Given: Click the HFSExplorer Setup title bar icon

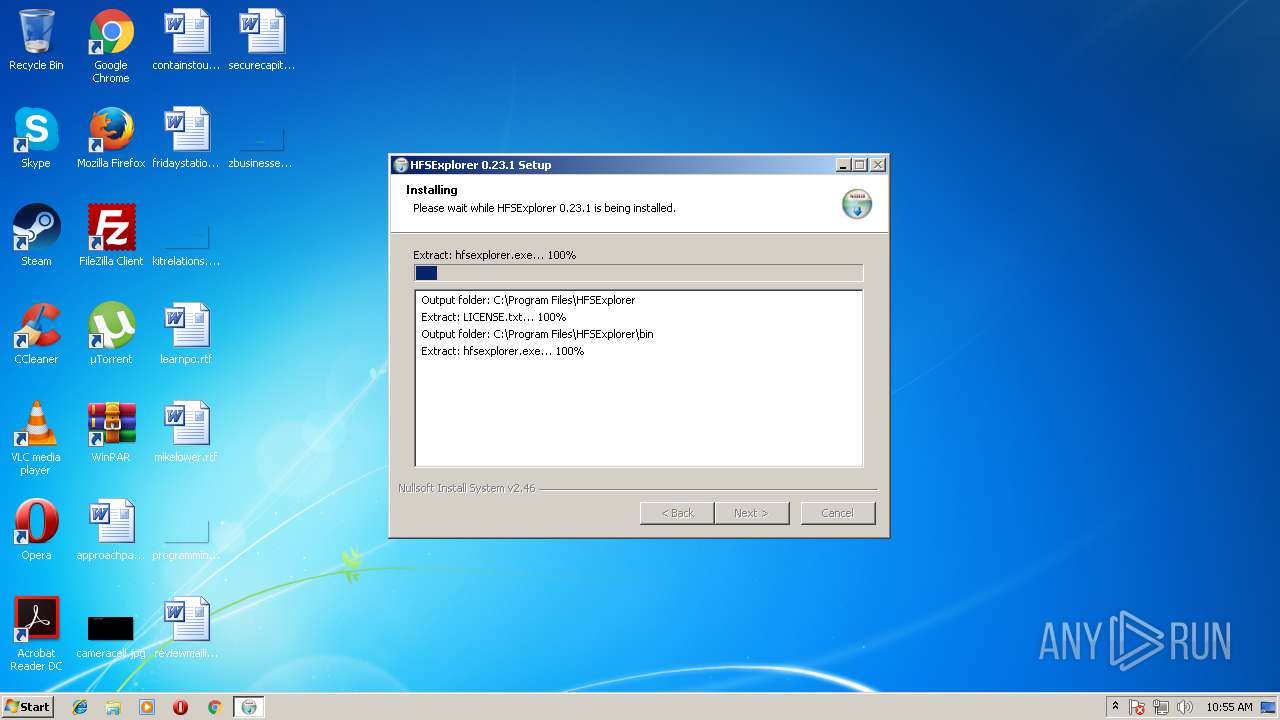Looking at the screenshot, I should point(401,165).
